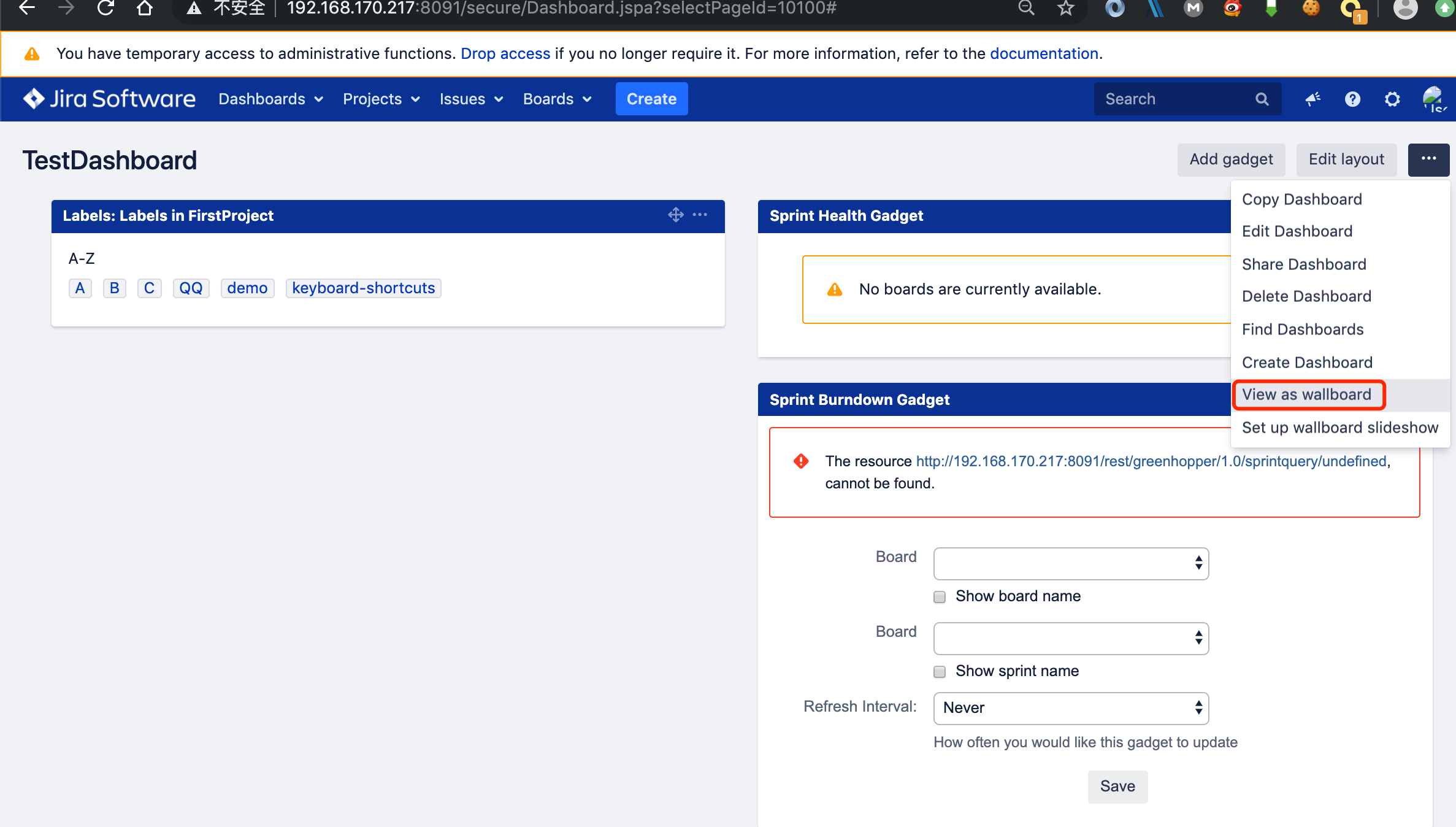The height and width of the screenshot is (827, 1456).
Task: Open the feedback megaphone icon
Action: 1313,99
